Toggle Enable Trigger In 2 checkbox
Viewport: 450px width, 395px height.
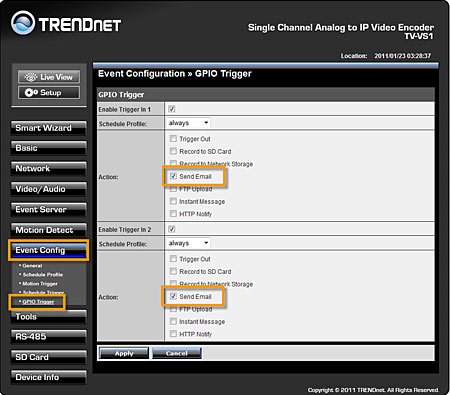172,229
